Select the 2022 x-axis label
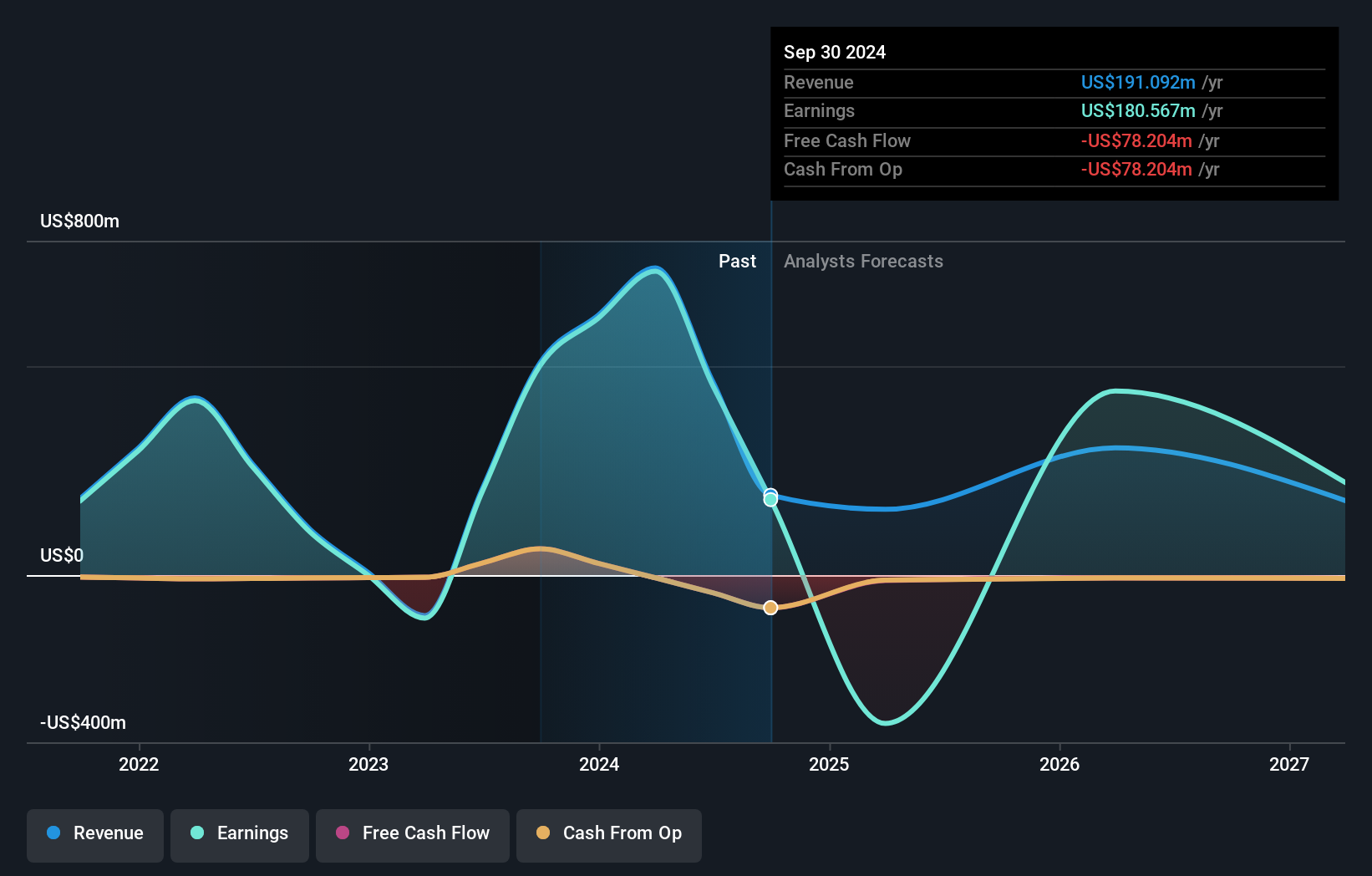1372x876 pixels. (139, 764)
